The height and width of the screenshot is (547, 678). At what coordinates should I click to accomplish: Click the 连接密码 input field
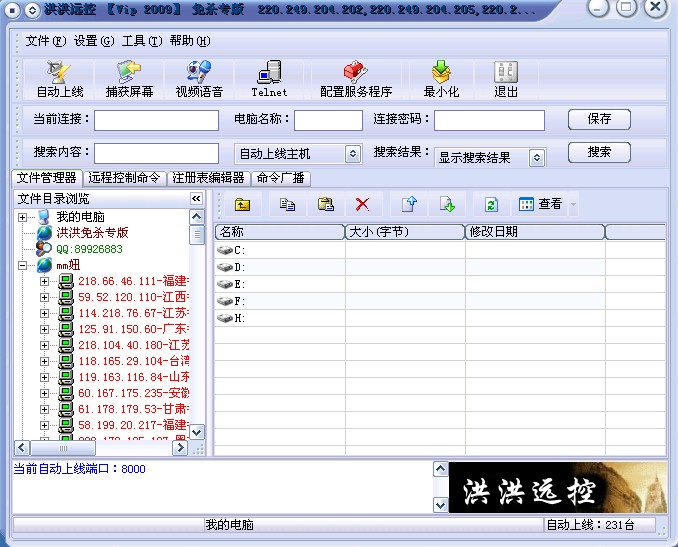[x=489, y=120]
